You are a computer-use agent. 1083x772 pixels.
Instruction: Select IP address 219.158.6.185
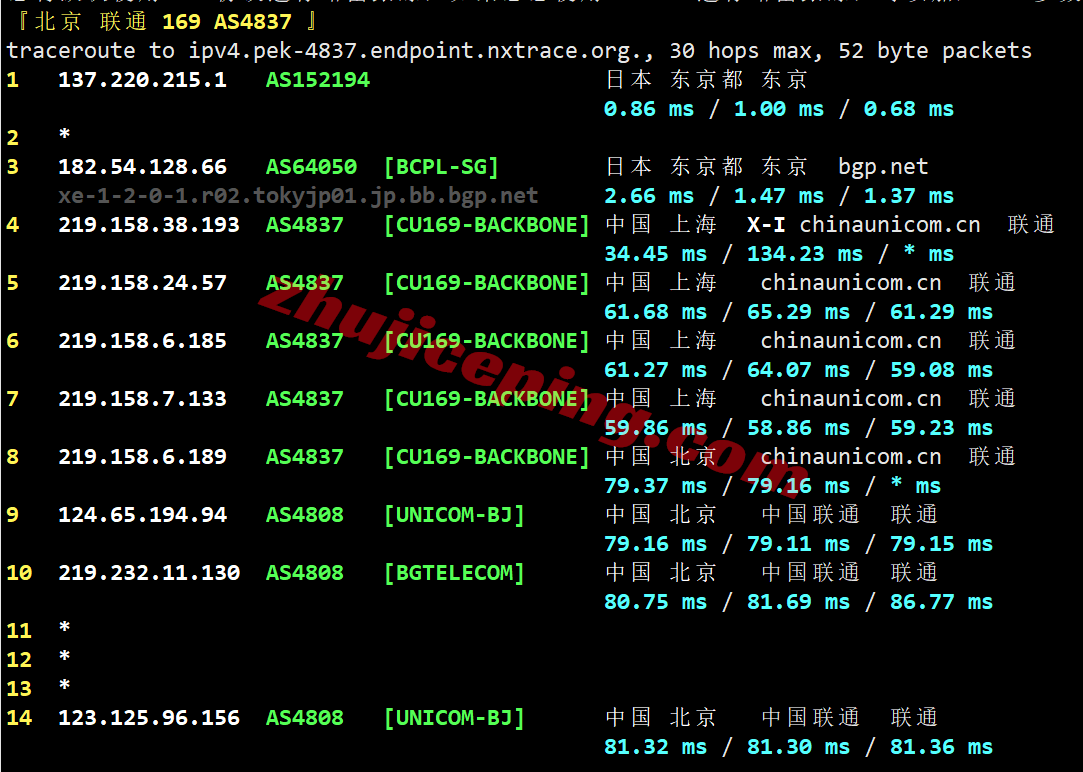(x=142, y=341)
